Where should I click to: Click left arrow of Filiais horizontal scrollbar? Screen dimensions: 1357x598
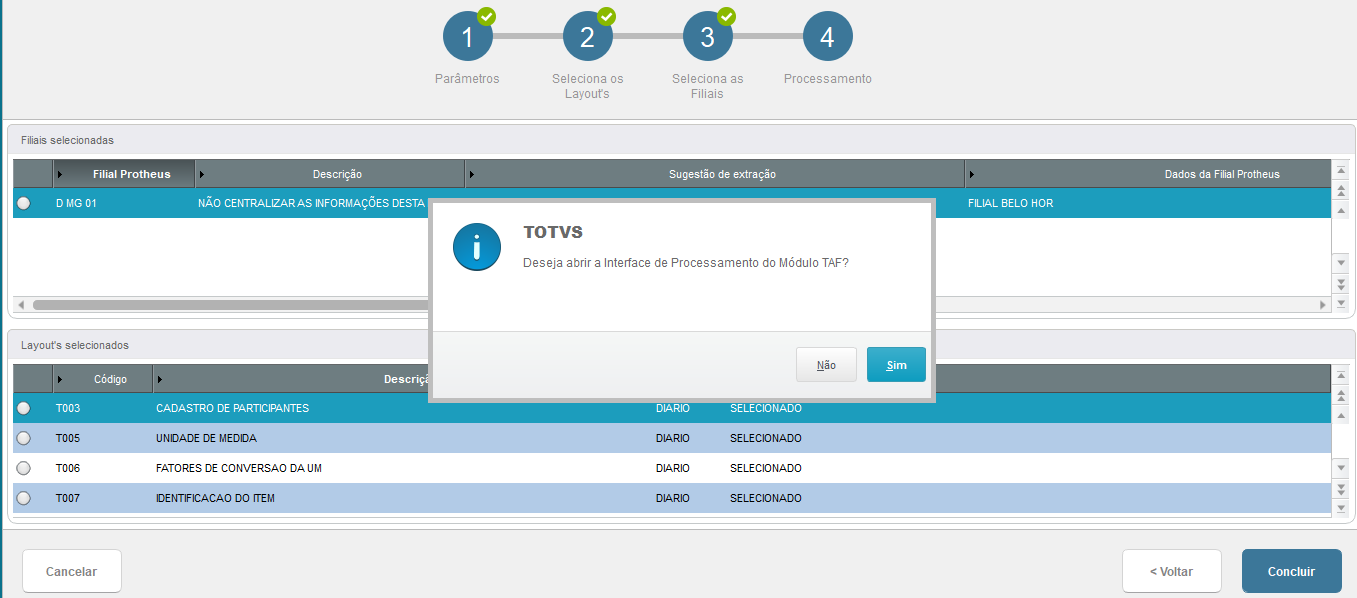click(x=22, y=304)
